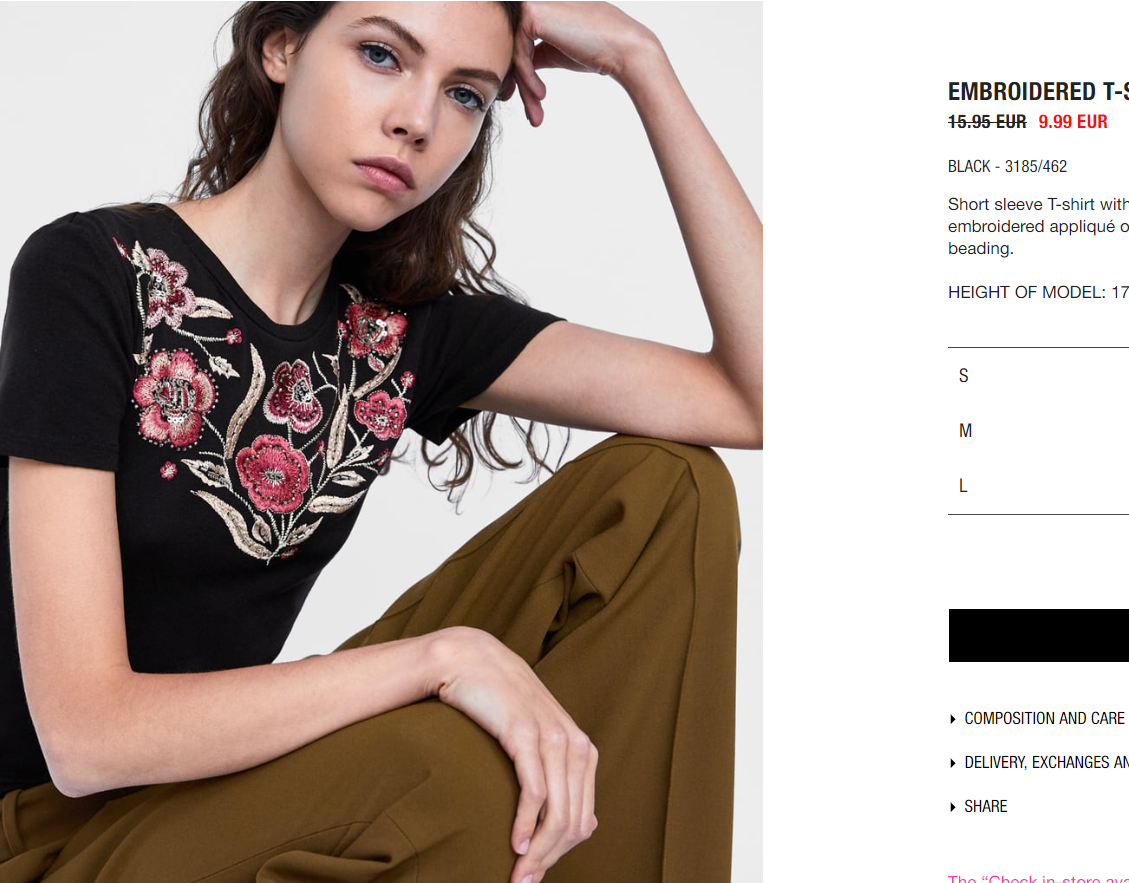Open the pink Check in-store availability link
This screenshot has height=883, width=1129.
click(1038, 878)
